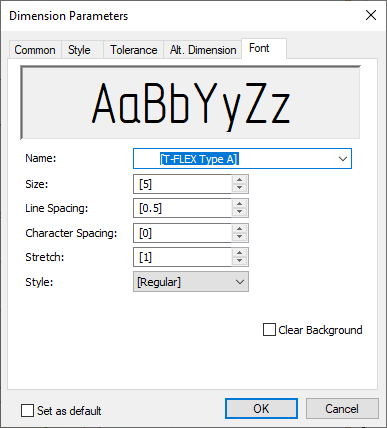The height and width of the screenshot is (428, 387).
Task: Close the Dimension Parameters dialog
Action: [x=371, y=15]
